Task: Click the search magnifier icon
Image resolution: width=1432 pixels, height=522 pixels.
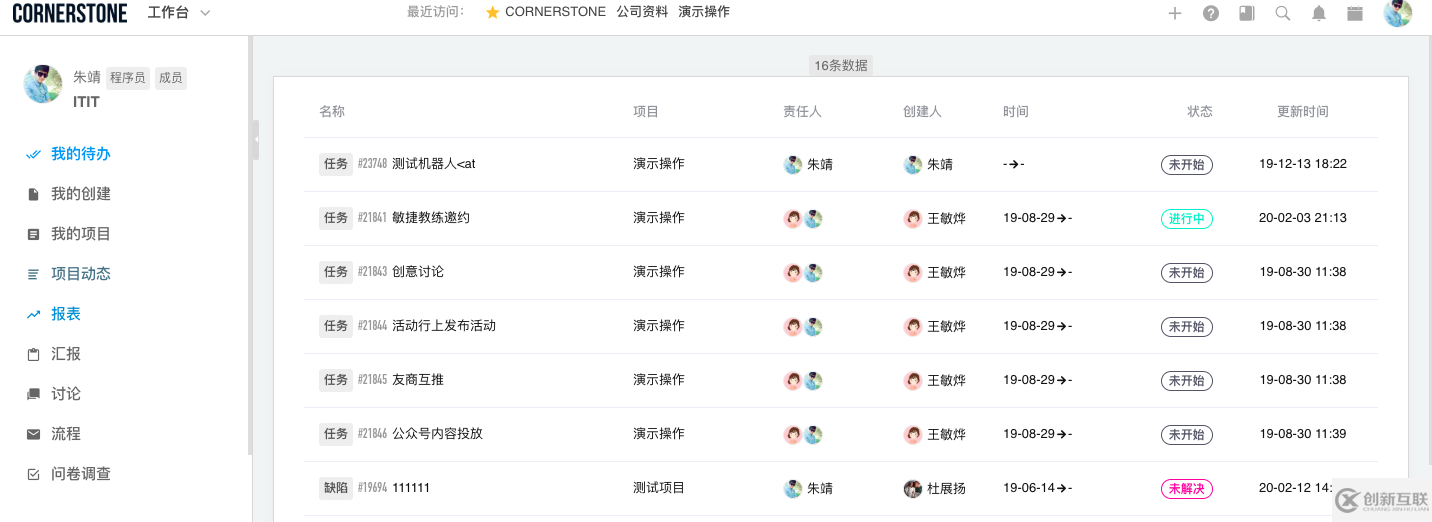Action: point(1283,13)
